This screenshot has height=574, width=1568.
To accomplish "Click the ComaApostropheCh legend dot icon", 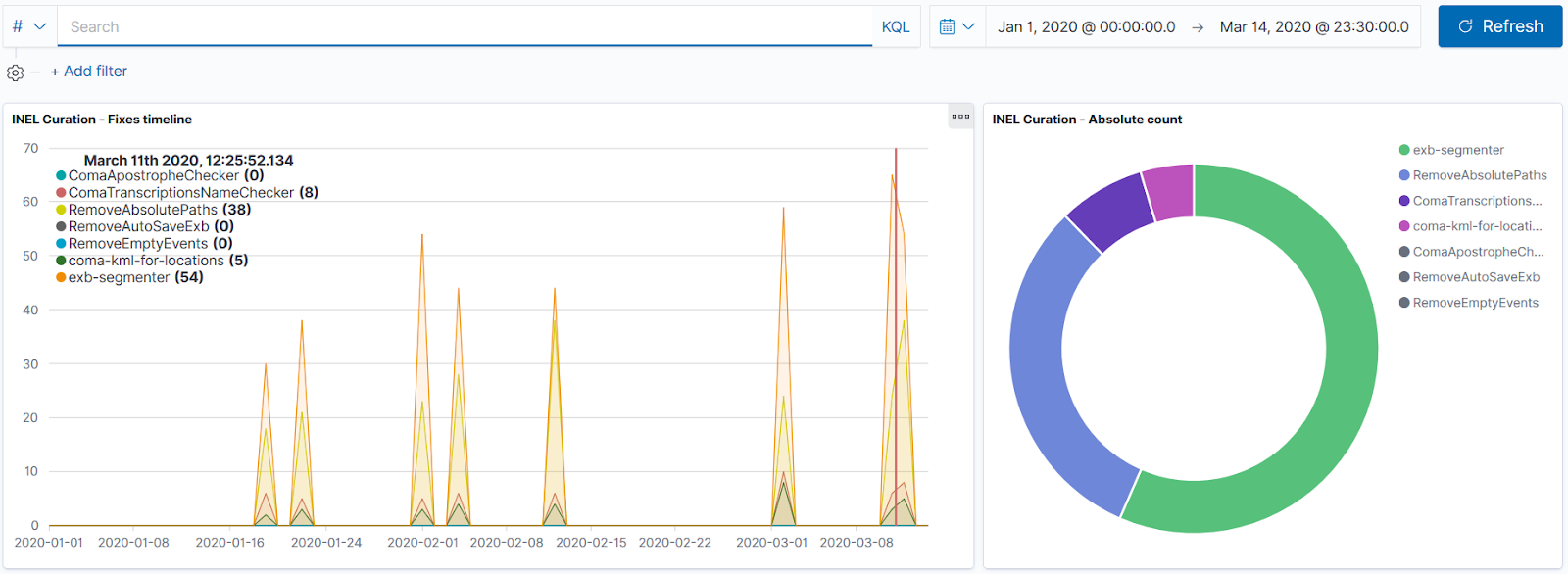I will coord(1404,252).
